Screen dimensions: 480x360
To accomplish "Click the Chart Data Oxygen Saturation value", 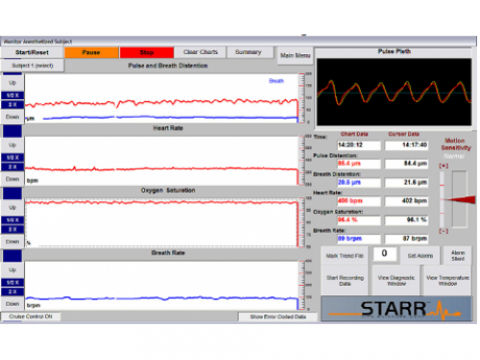I will pyautogui.click(x=359, y=220).
